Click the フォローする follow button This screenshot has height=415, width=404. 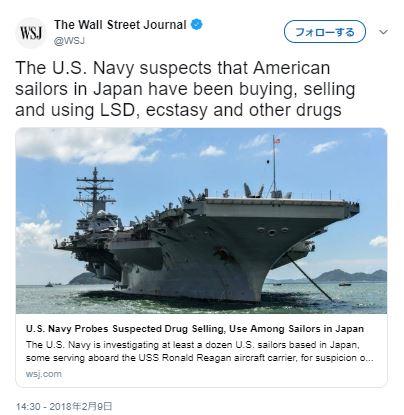325,32
